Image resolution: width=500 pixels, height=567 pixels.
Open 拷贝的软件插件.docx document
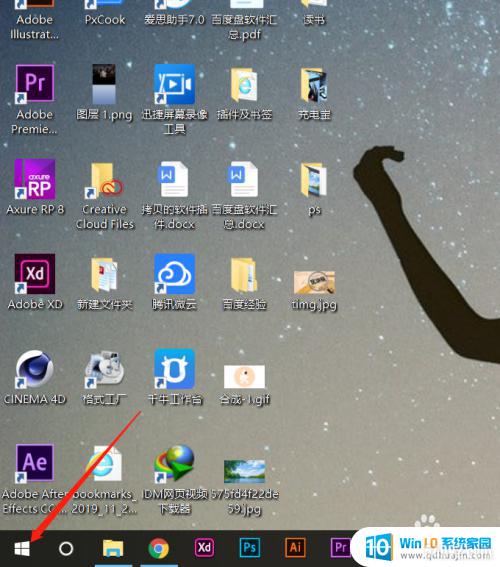[x=174, y=195]
